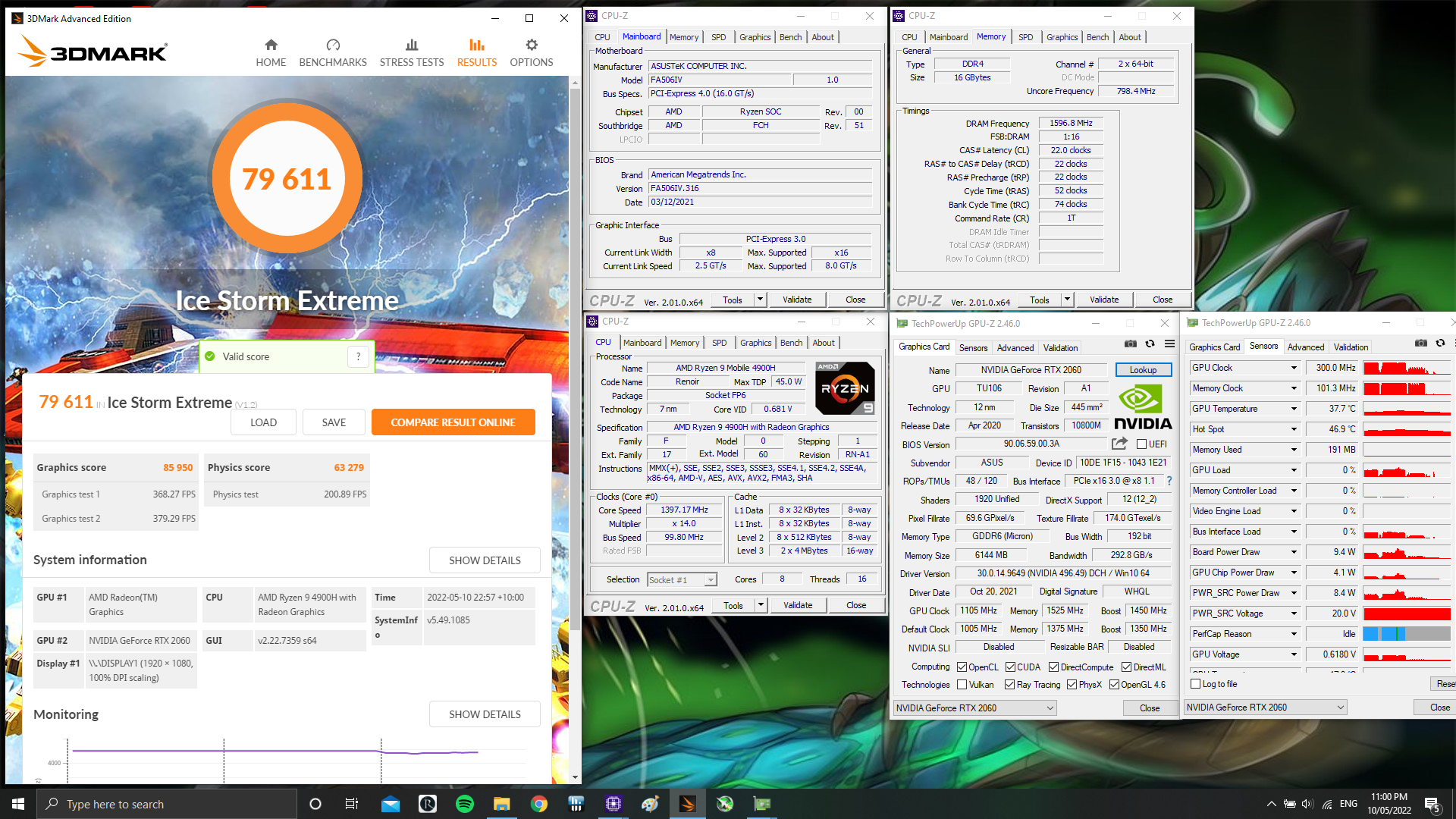Toggle the Ray Tracing checkbox
This screenshot has height=819, width=1456.
pos(1009,685)
